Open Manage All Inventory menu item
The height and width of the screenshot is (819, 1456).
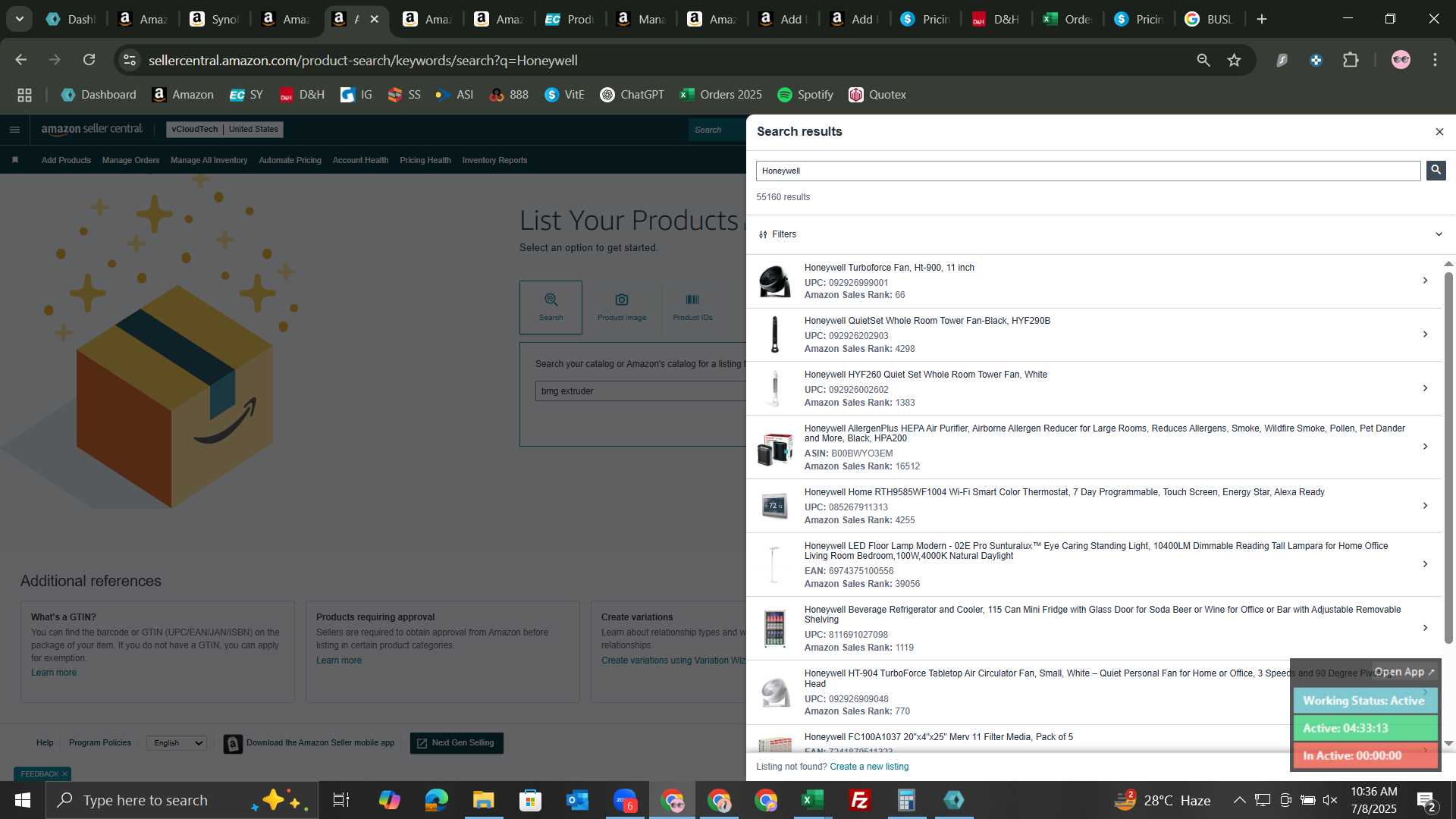(x=209, y=160)
